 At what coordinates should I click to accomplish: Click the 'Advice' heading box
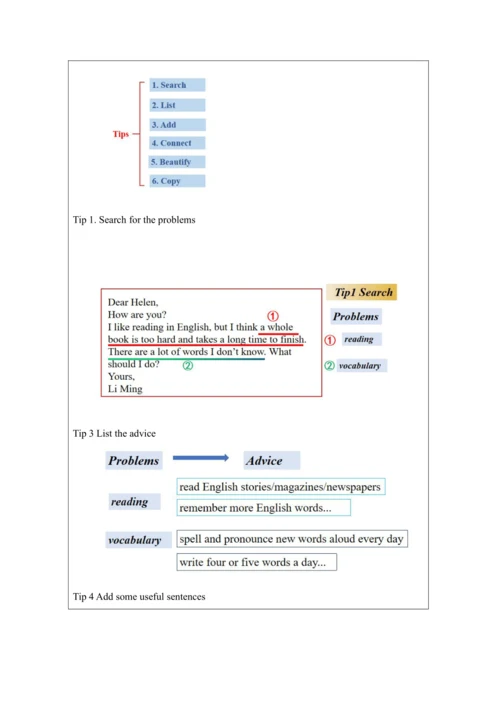[x=272, y=460]
